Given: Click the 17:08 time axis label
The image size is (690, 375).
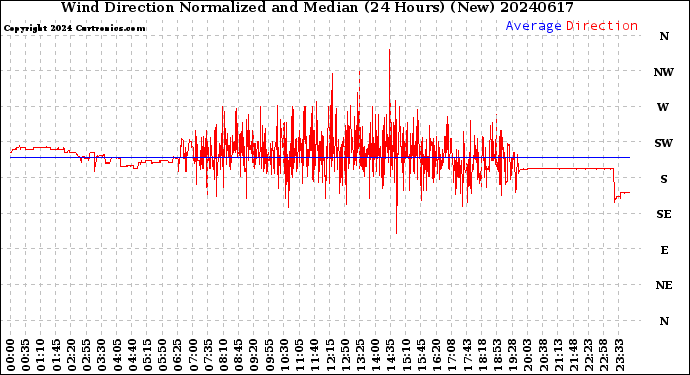Looking at the screenshot, I should [x=452, y=355].
